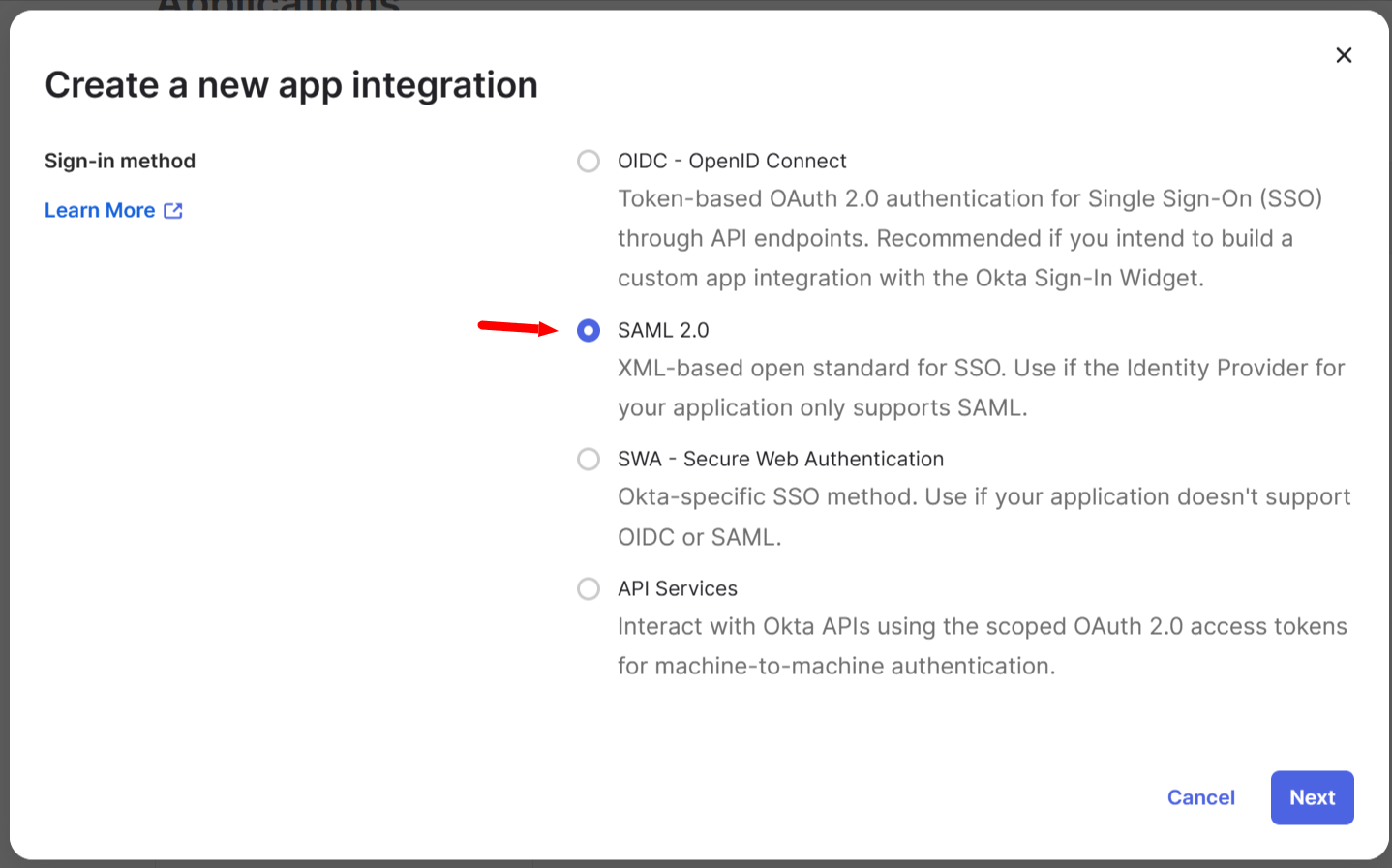Choose the SAML 2.0 radio button

pyautogui.click(x=589, y=331)
